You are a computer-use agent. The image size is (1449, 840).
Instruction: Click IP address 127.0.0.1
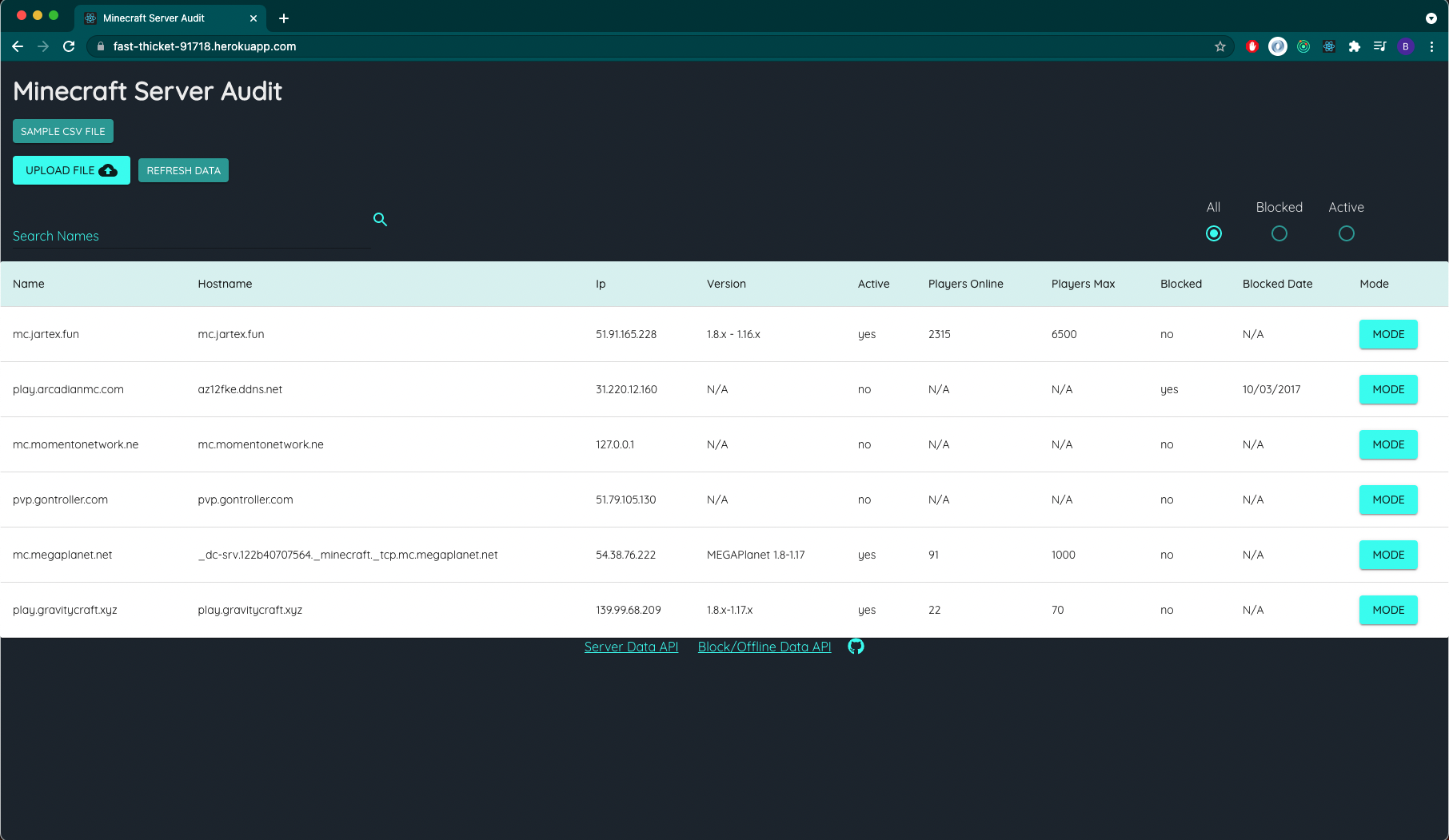click(615, 444)
